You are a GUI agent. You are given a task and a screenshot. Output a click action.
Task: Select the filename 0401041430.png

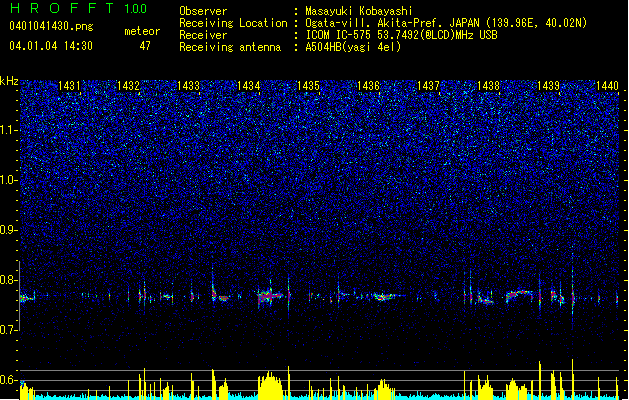tap(51, 26)
